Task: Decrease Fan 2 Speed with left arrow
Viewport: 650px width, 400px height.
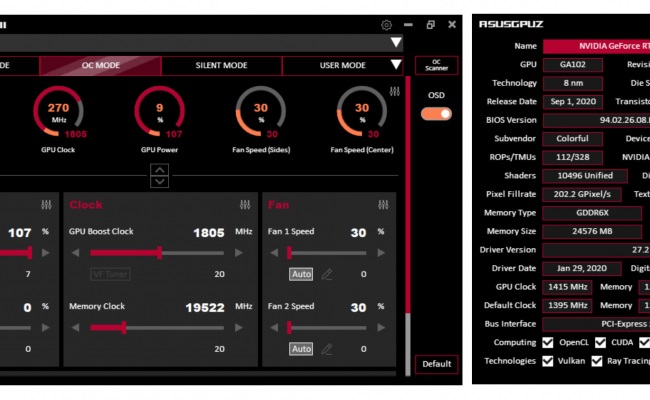Action: pos(274,328)
